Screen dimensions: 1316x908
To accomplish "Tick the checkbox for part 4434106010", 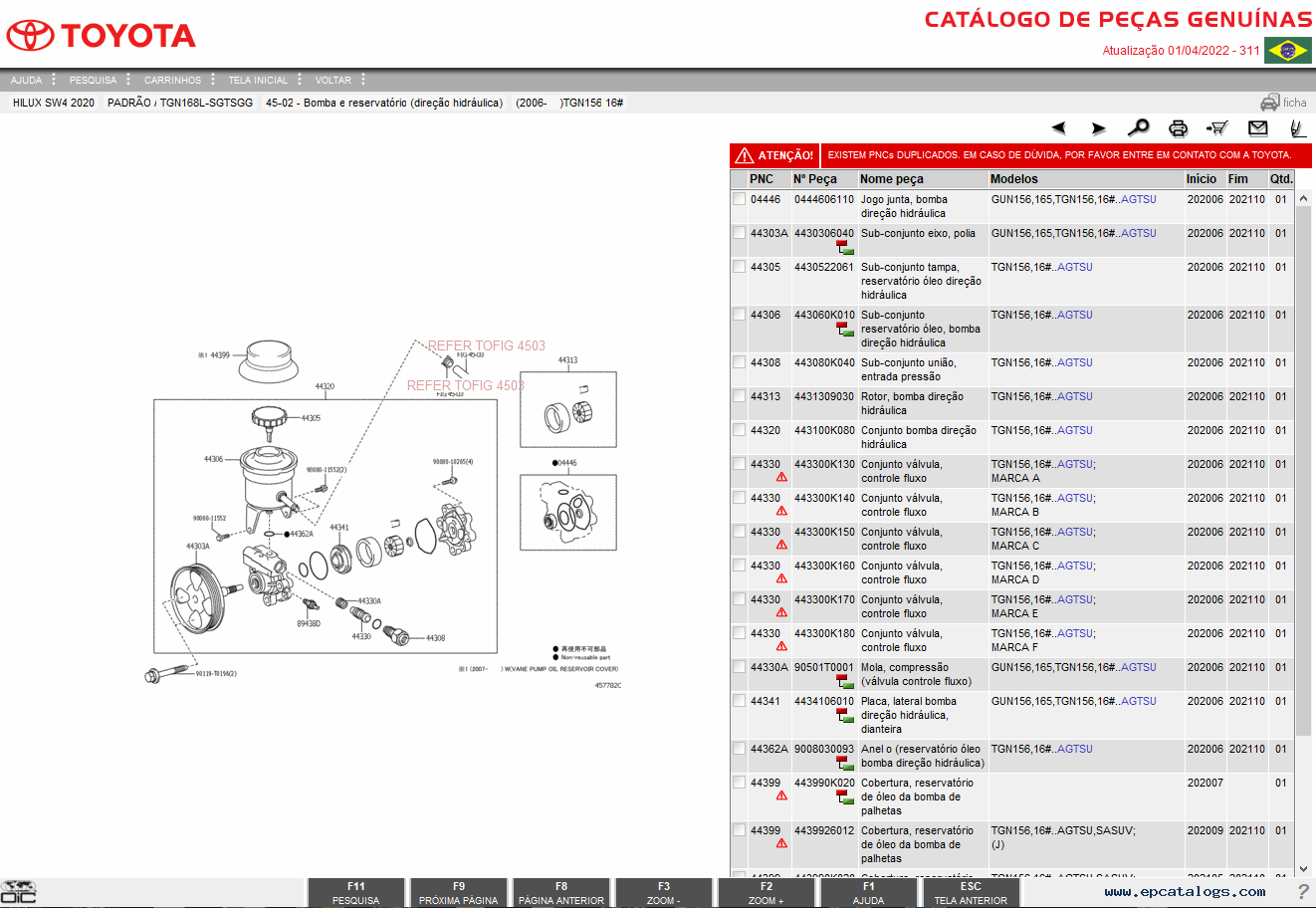I will (x=739, y=701).
